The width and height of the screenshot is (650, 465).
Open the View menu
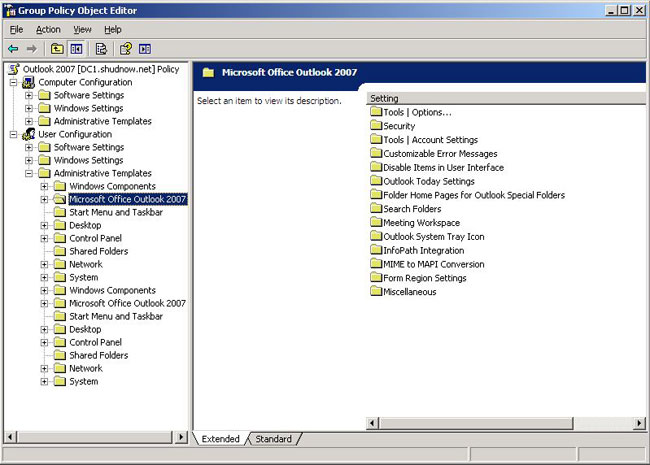tap(82, 30)
